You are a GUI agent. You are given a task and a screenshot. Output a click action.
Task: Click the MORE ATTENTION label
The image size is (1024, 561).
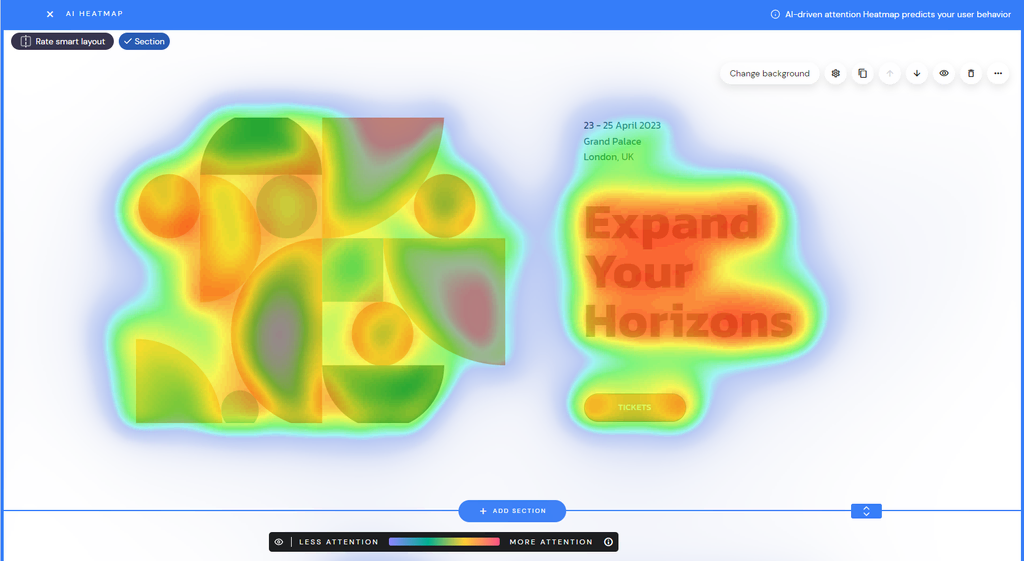coord(551,542)
